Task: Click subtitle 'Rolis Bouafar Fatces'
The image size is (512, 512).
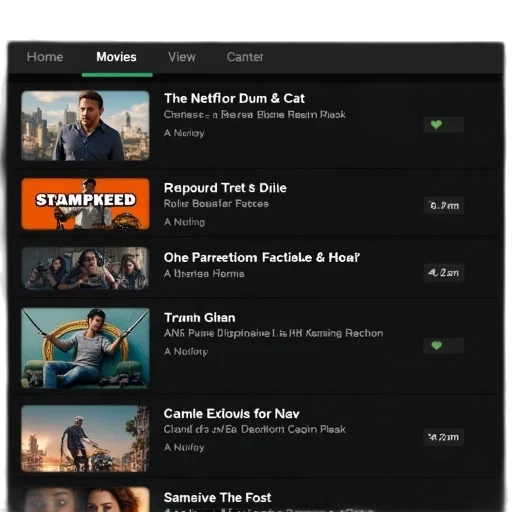Action: coord(216,204)
